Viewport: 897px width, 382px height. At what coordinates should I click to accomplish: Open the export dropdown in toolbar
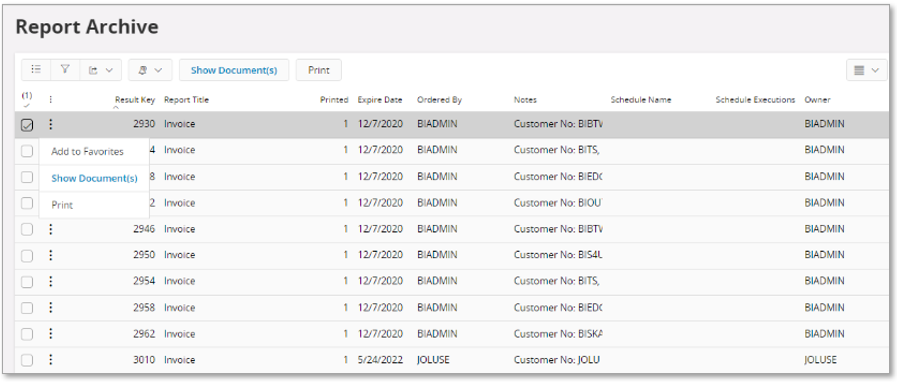click(x=101, y=70)
